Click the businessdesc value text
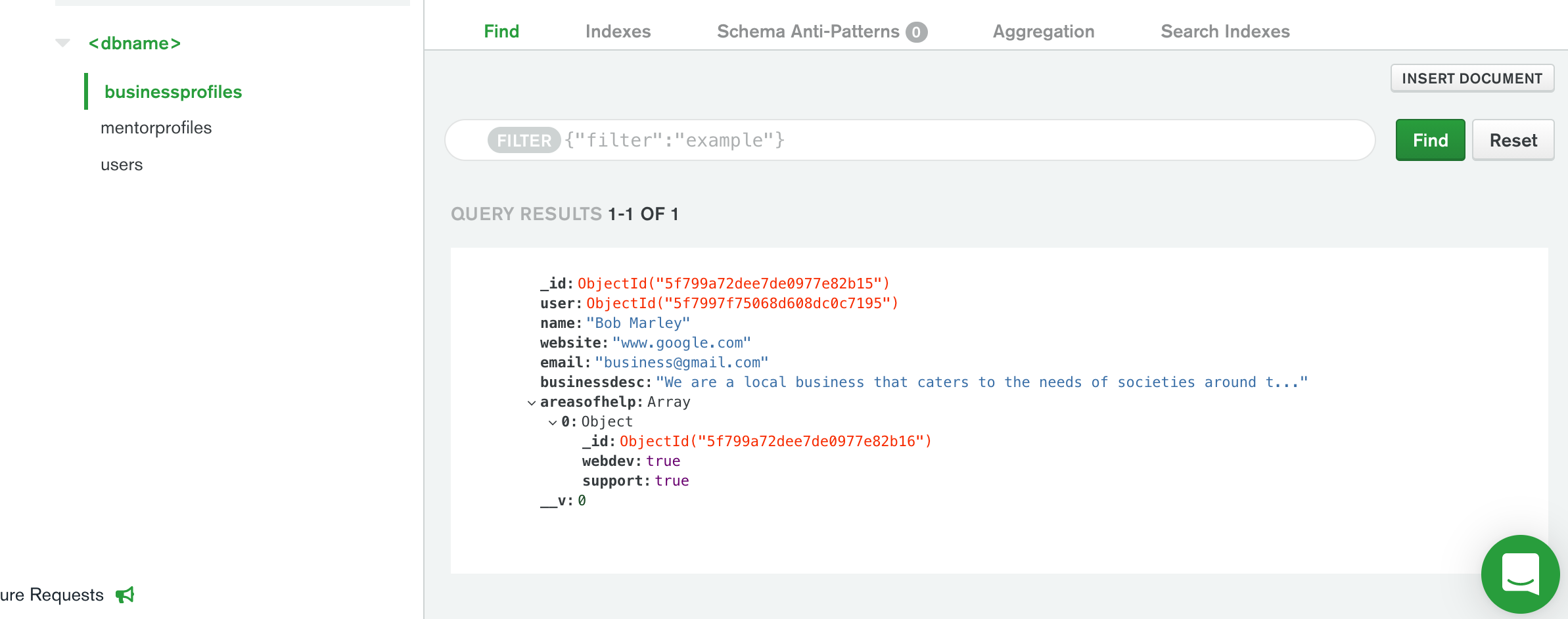 click(x=982, y=382)
